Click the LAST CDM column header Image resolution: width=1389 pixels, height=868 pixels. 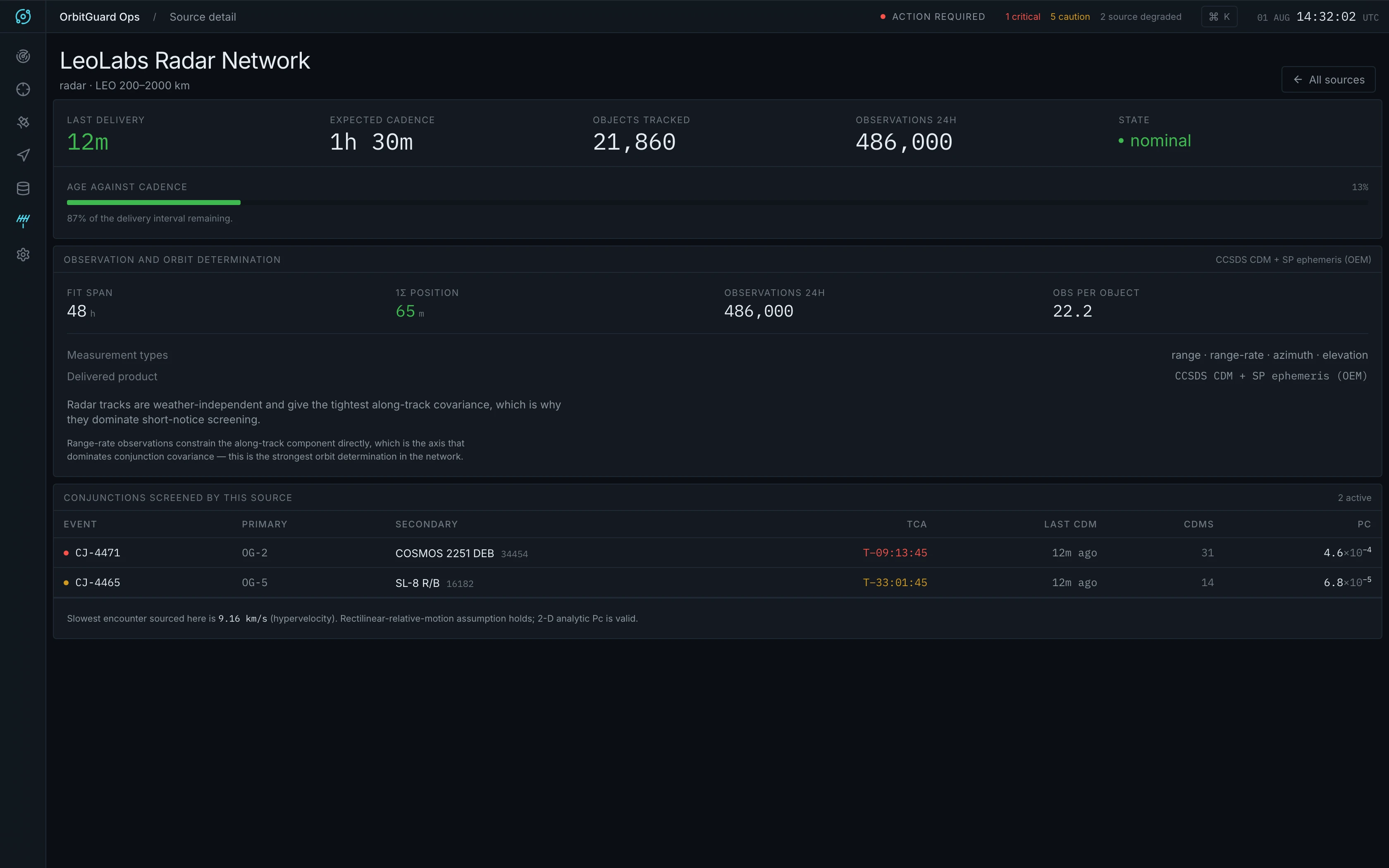tap(1070, 524)
